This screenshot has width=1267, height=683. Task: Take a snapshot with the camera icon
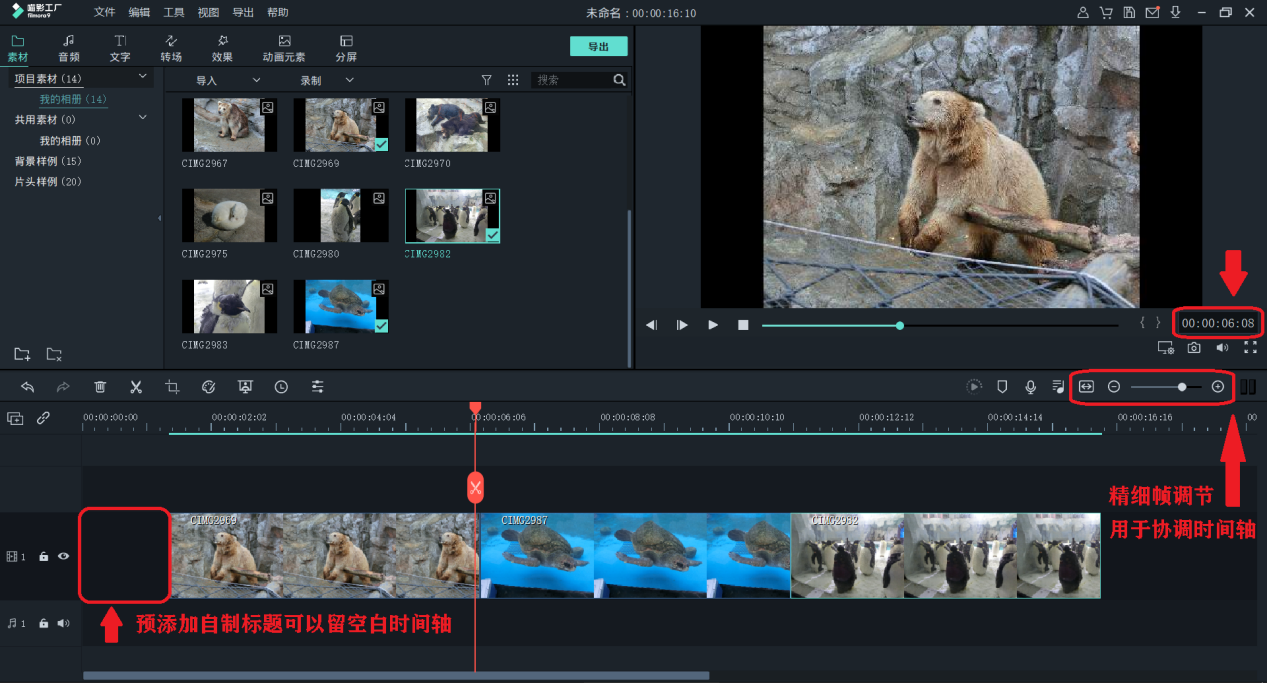click(1194, 348)
